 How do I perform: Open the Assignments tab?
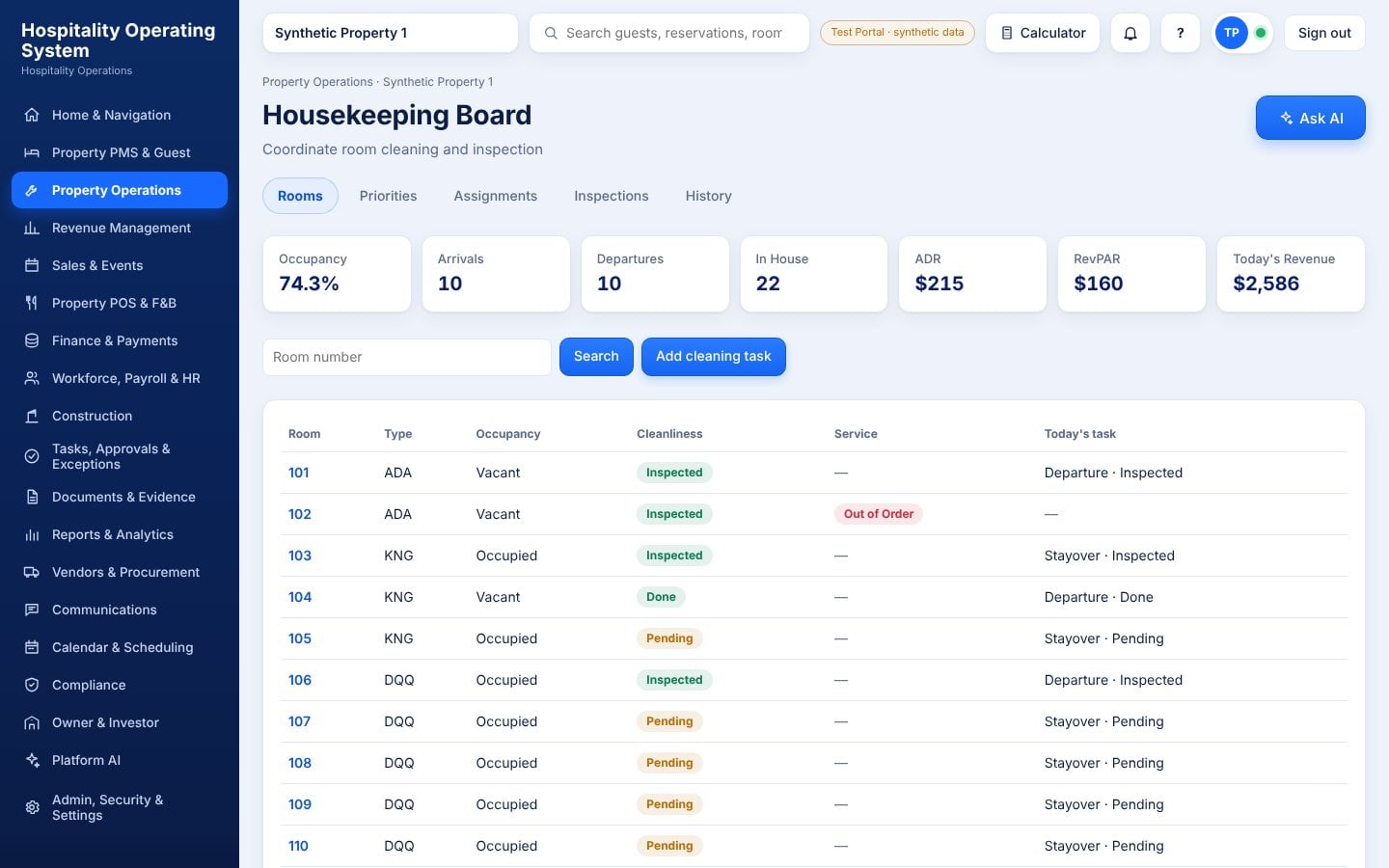click(x=496, y=196)
